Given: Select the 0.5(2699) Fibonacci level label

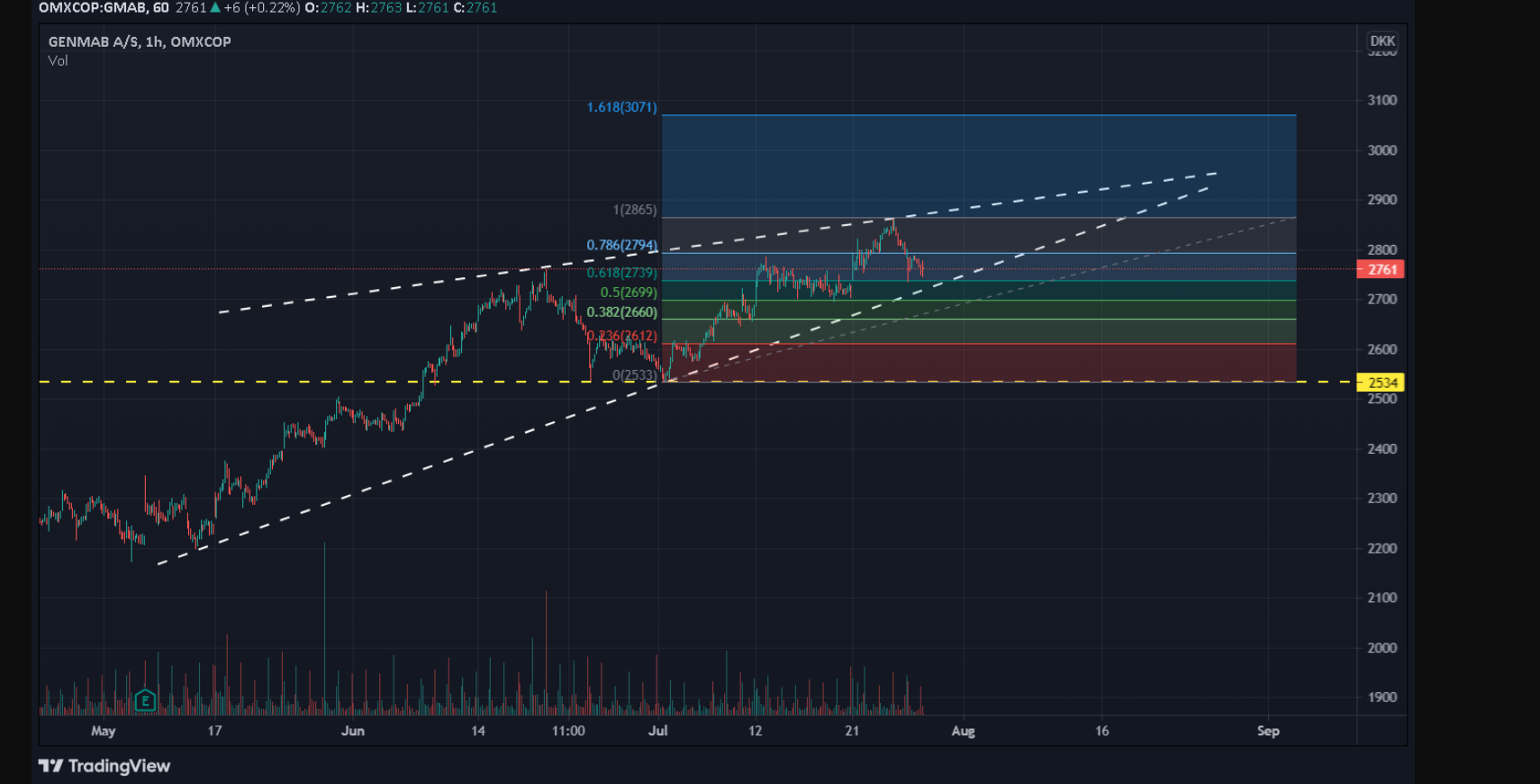Looking at the screenshot, I should pos(629,293).
